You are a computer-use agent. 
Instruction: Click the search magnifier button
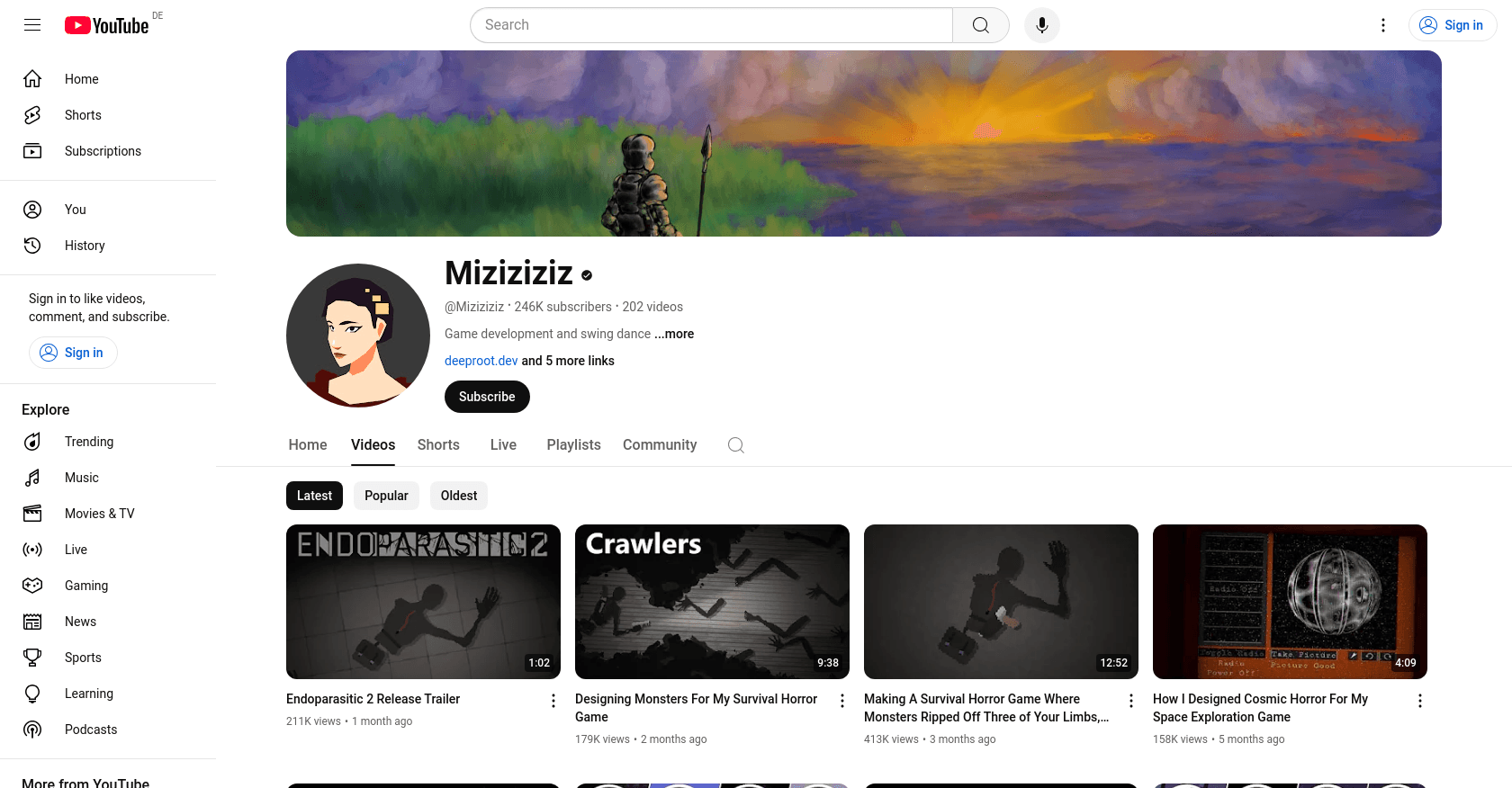(981, 25)
